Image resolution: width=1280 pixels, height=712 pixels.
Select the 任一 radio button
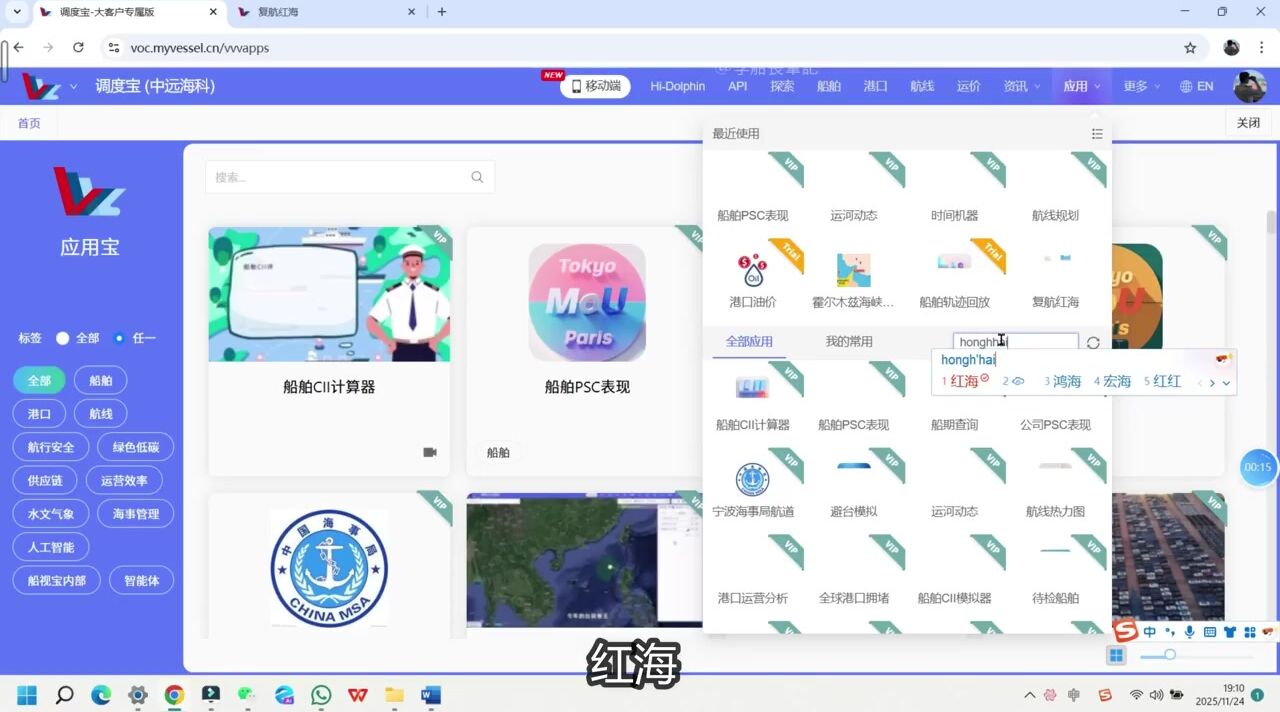(119, 338)
